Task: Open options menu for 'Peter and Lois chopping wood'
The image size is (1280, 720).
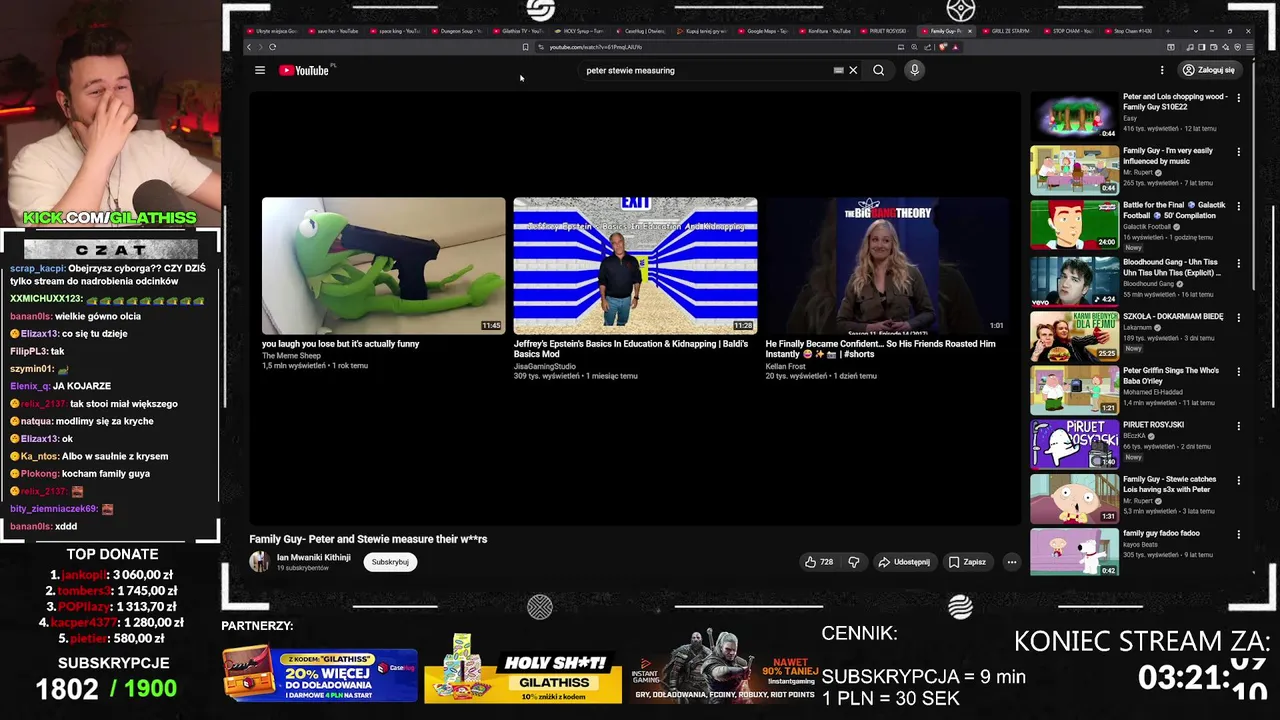Action: pos(1238,98)
